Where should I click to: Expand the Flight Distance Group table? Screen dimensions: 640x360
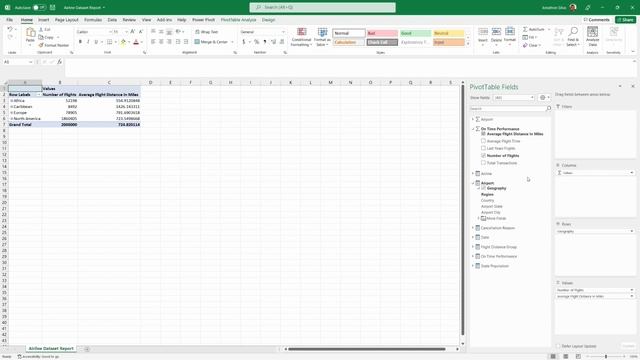pos(473,247)
